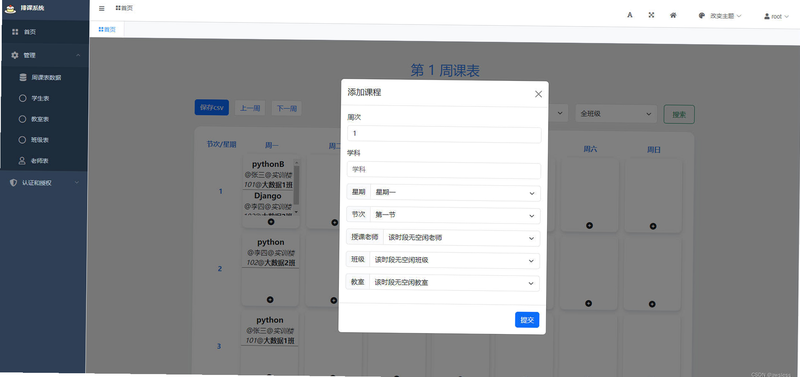Open the 改变主题 theme dropdown
Image resolution: width=800 pixels, height=377 pixels.
(720, 16)
